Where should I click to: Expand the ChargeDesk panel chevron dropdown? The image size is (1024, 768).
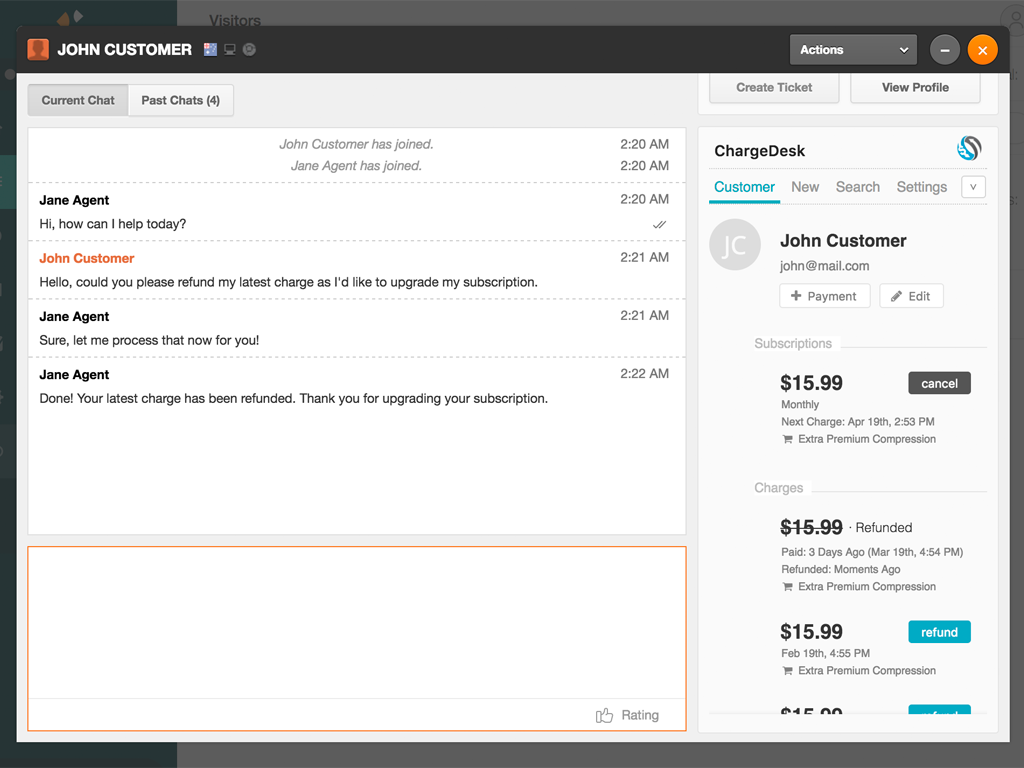click(x=973, y=187)
